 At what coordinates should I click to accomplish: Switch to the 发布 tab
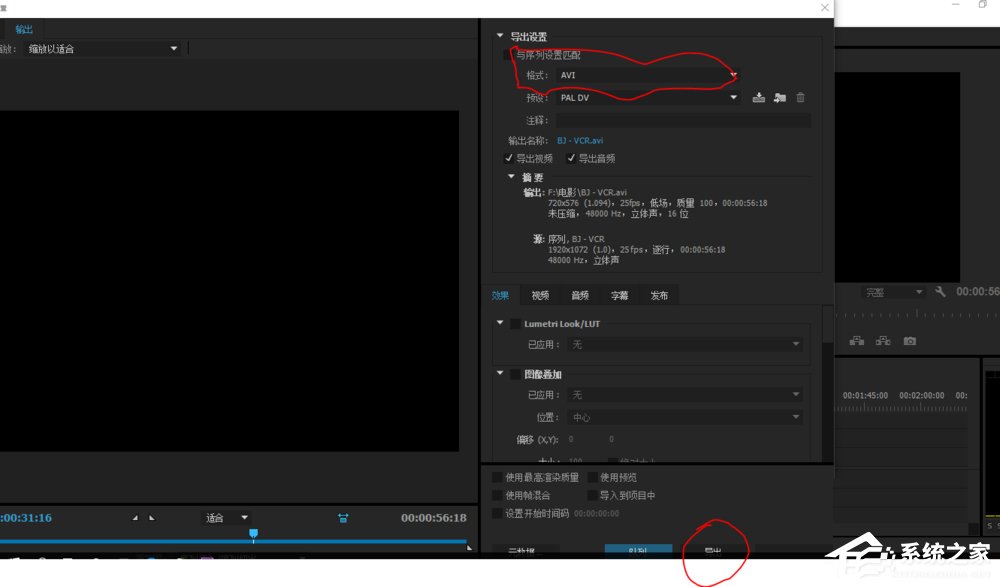[x=659, y=295]
